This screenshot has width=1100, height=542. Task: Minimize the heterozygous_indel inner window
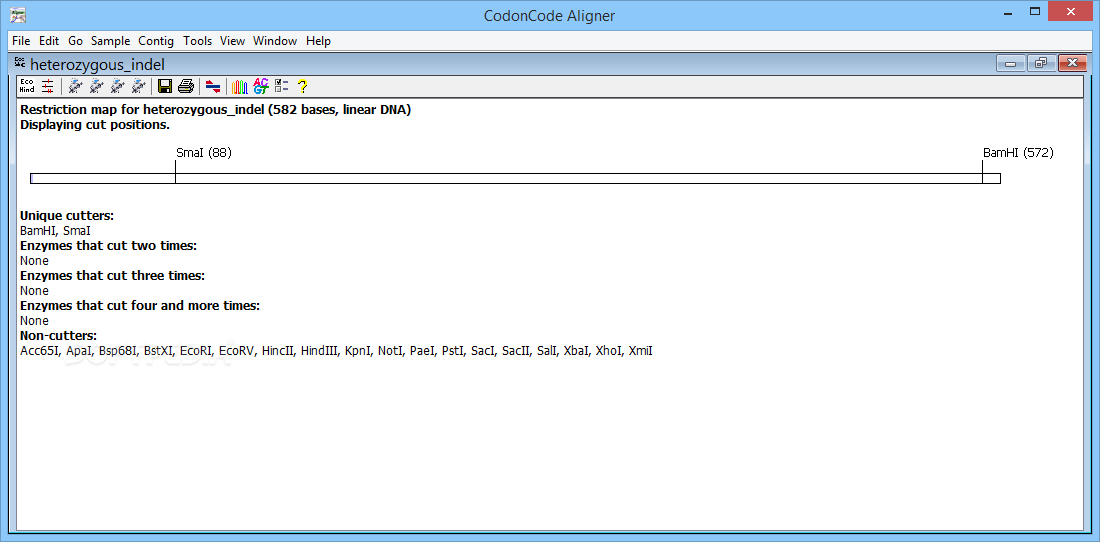tap(1011, 64)
